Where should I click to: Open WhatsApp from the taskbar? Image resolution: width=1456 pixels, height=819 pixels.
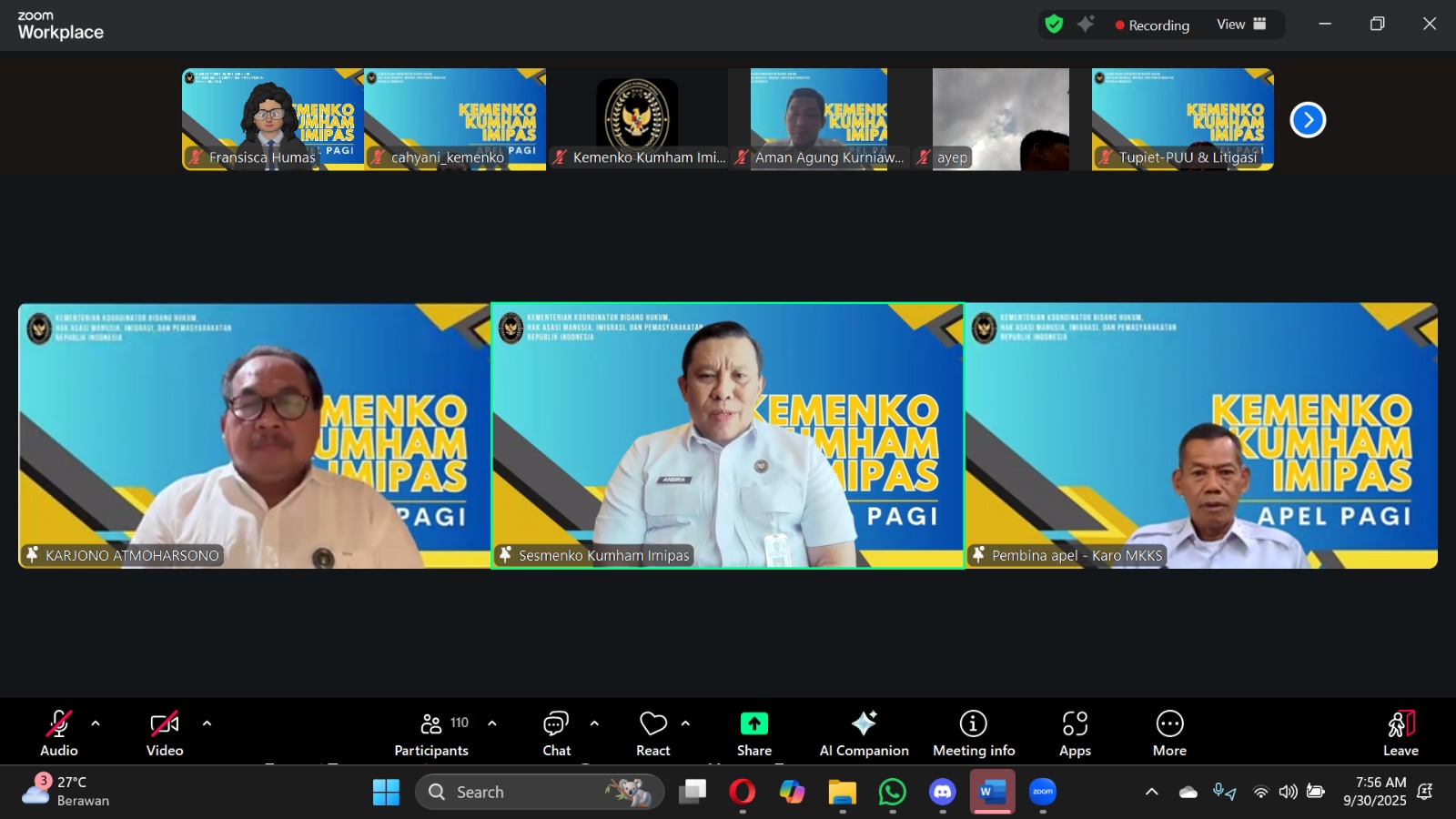coord(892,793)
